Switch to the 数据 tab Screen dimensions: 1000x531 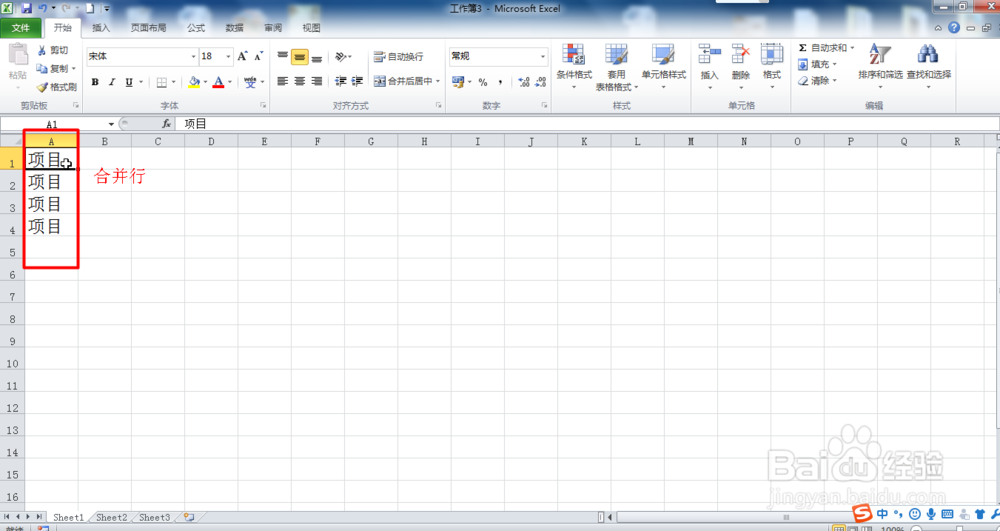(x=235, y=28)
